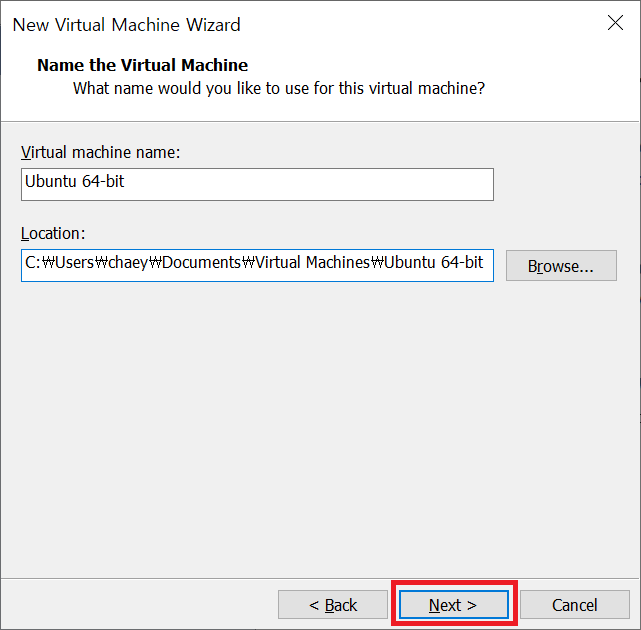Focus the Virtual machine name field
The image size is (641, 630).
257,184
